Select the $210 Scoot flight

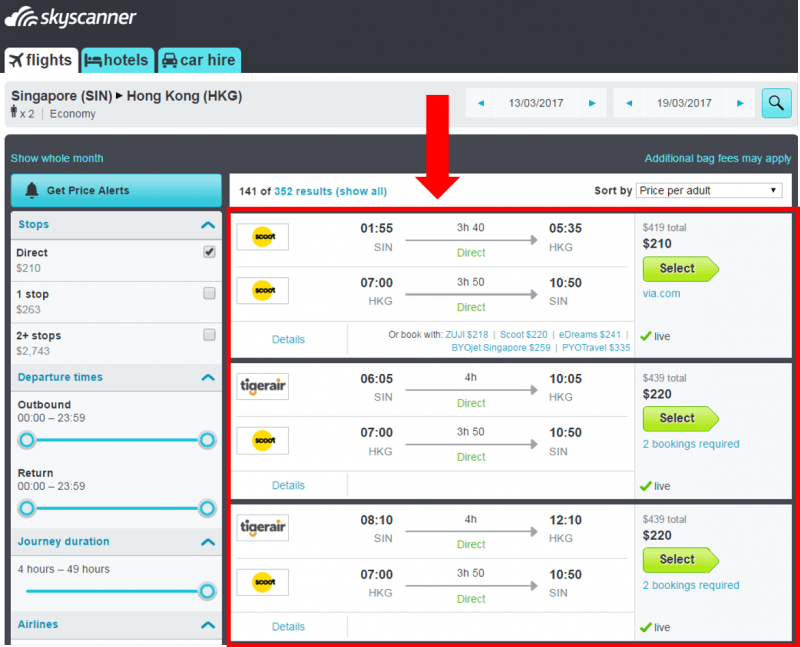(x=681, y=268)
